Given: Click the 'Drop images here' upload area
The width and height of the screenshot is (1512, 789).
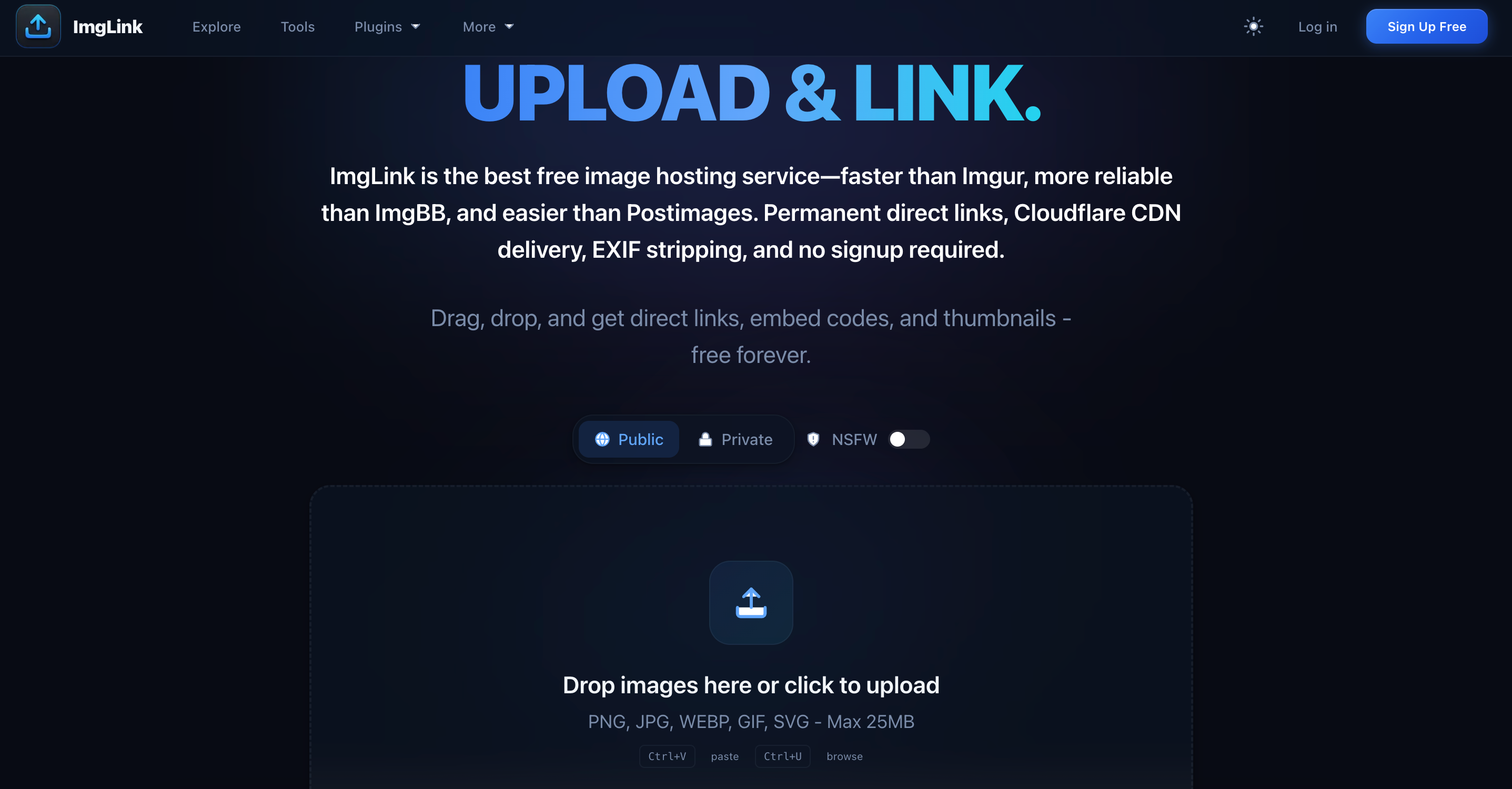Looking at the screenshot, I should [751, 637].
